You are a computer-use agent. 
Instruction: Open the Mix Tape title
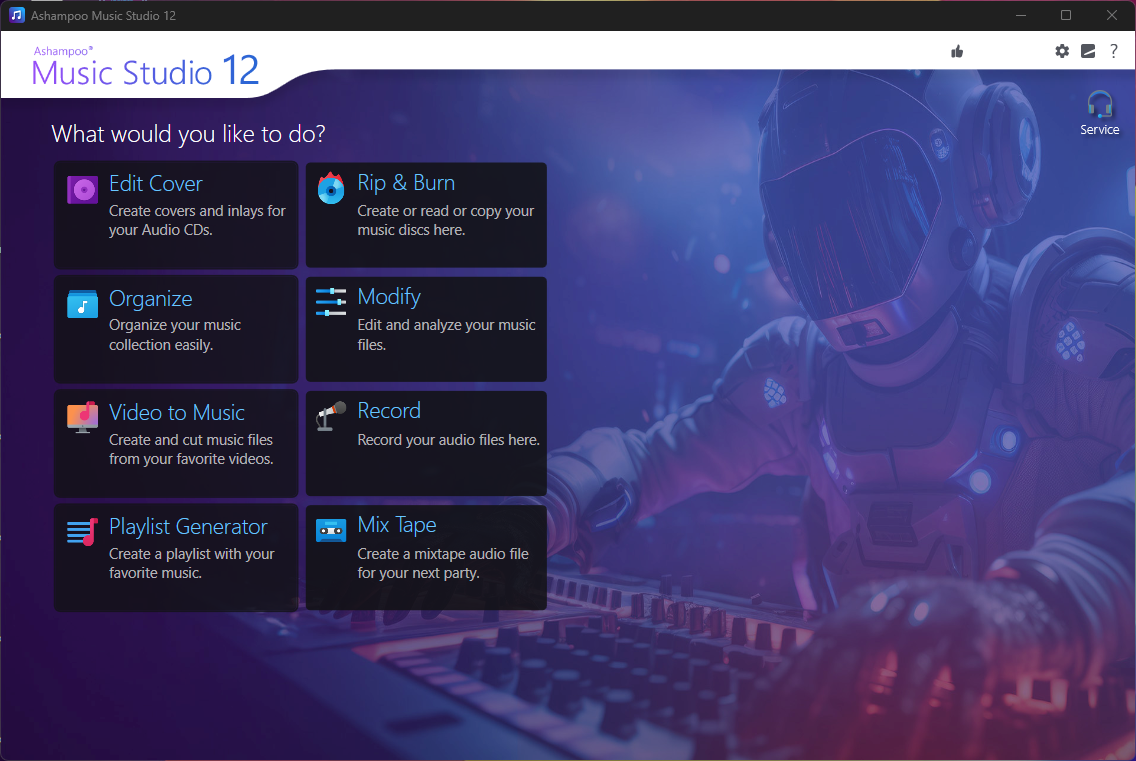click(397, 525)
